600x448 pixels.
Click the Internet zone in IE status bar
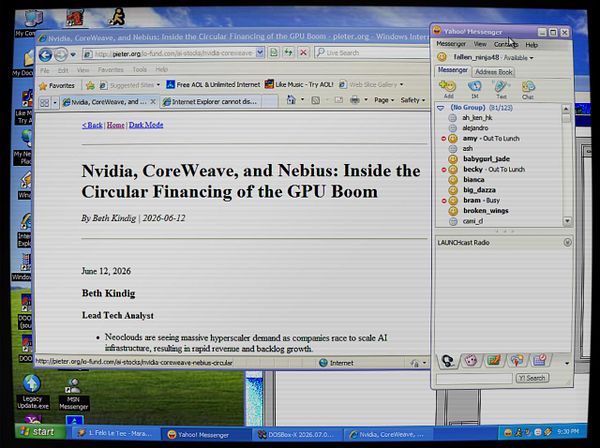[336, 363]
